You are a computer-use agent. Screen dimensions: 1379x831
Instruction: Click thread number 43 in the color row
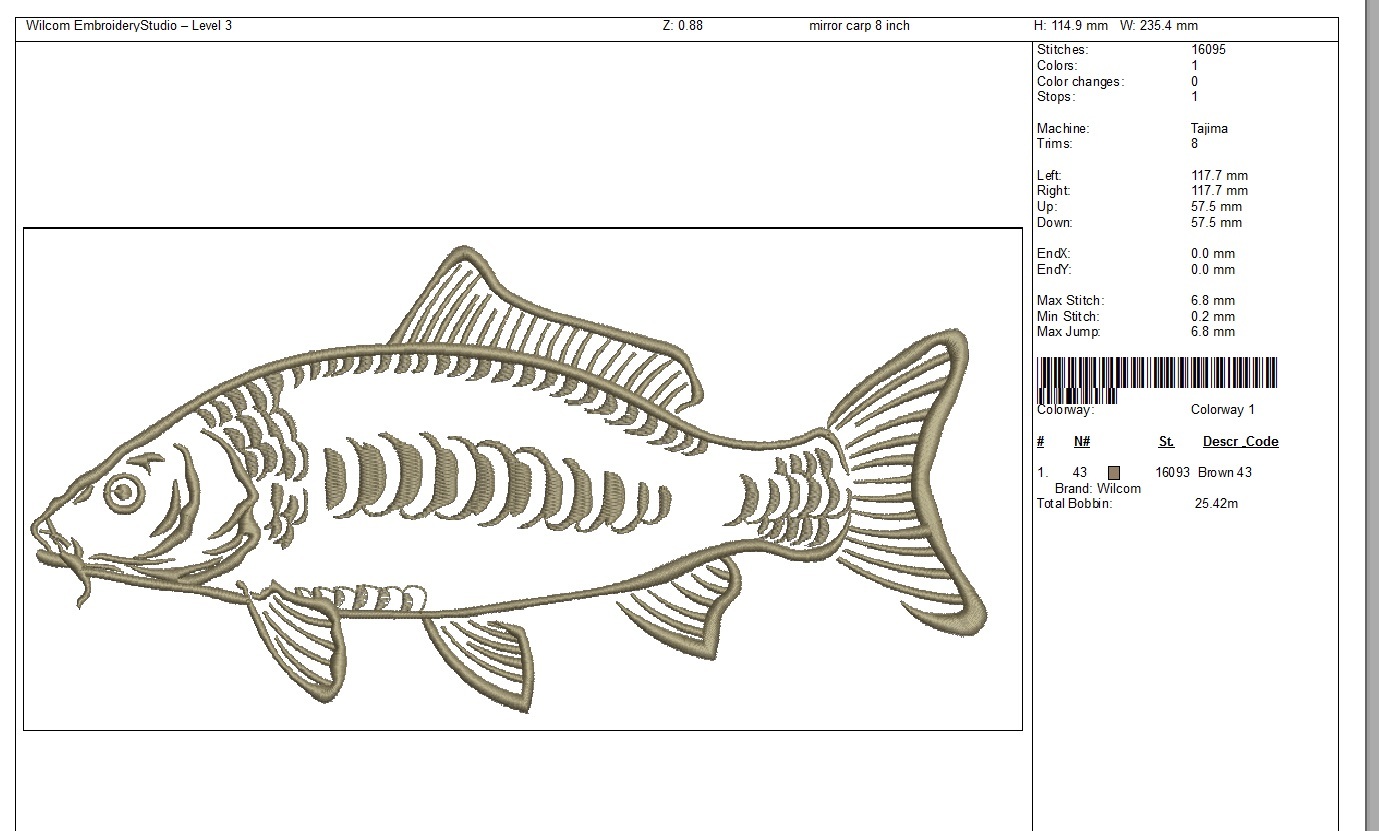pos(1080,473)
